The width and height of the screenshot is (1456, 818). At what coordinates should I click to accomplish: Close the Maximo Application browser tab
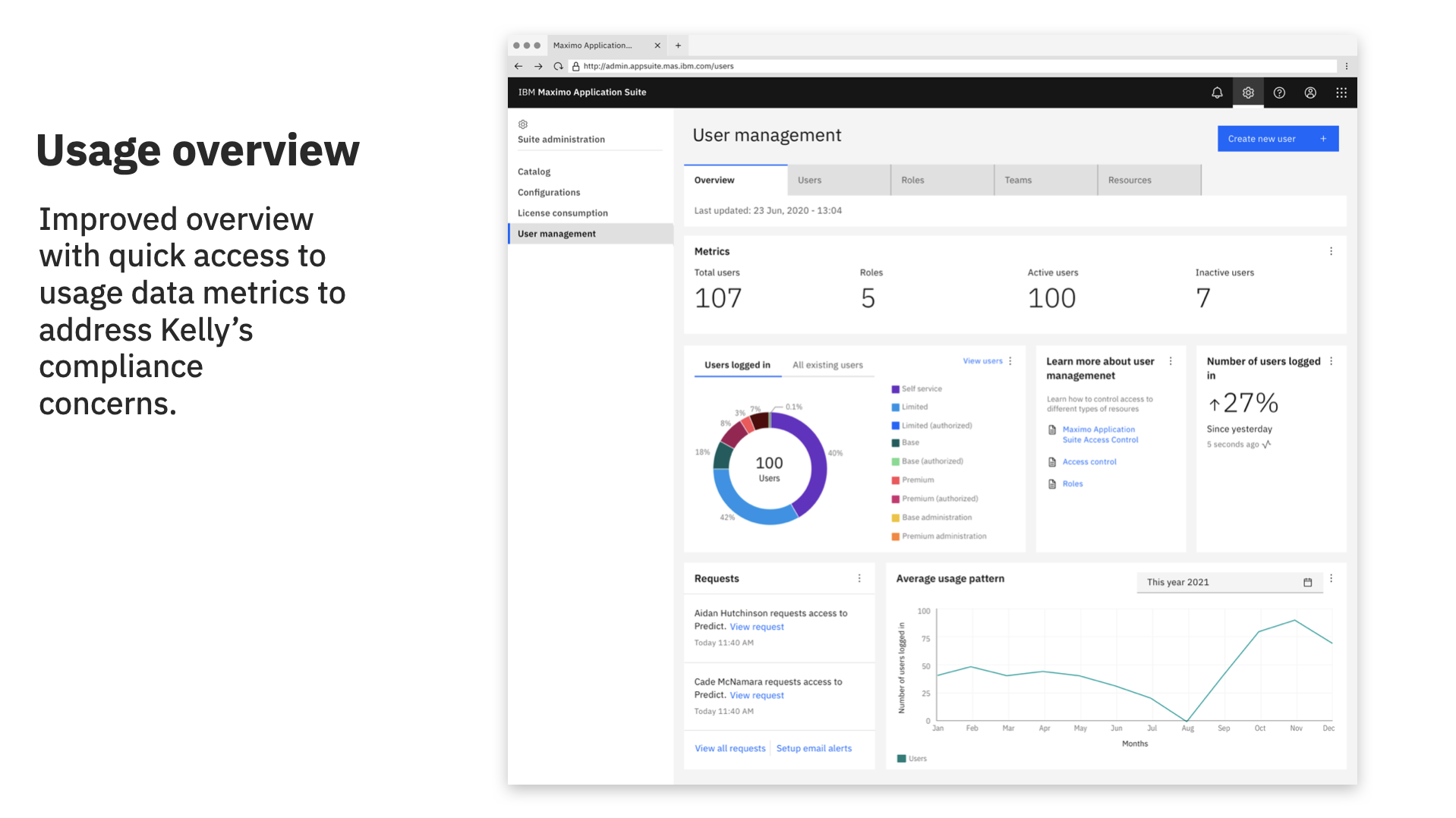(x=657, y=46)
